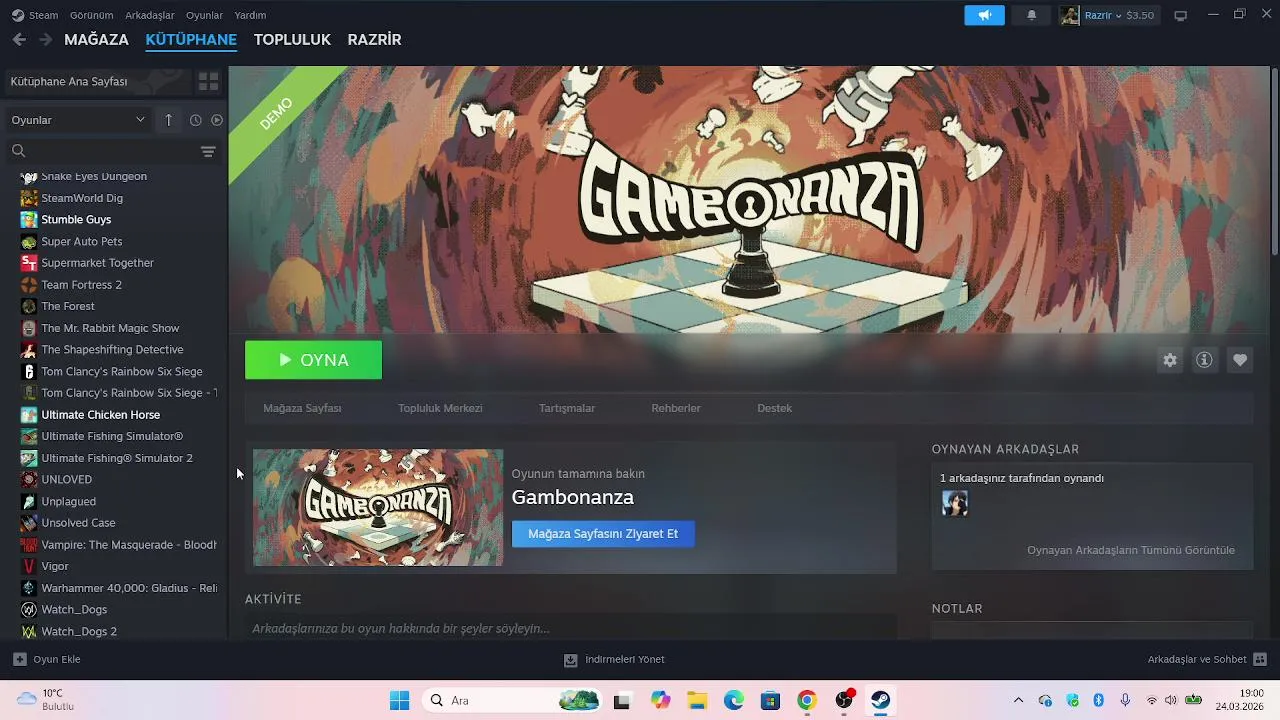This screenshot has width=1280, height=720.
Task: Open Microsoft Edge from the taskbar
Action: click(x=734, y=700)
